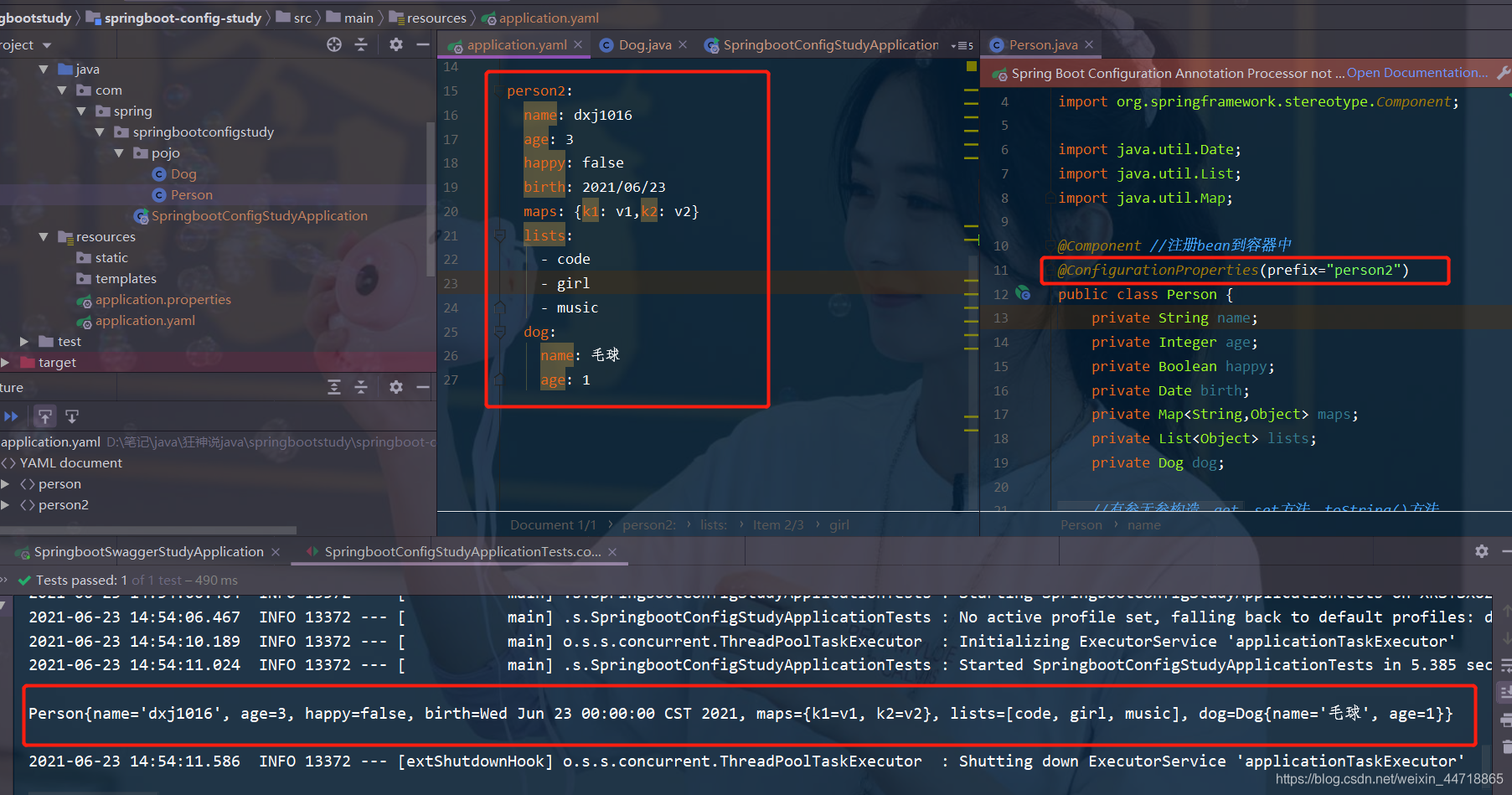Close the Dog.java editor tab
This screenshot has height=795, width=1512.
click(683, 44)
